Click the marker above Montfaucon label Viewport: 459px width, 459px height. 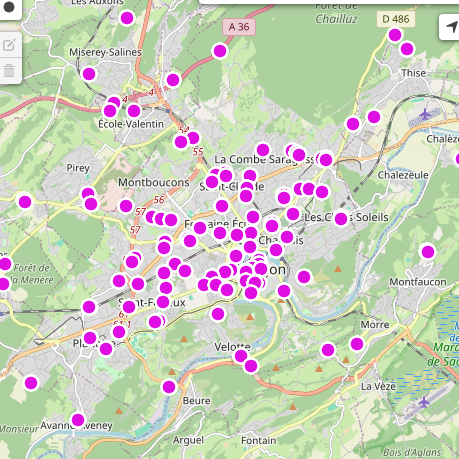point(428,252)
